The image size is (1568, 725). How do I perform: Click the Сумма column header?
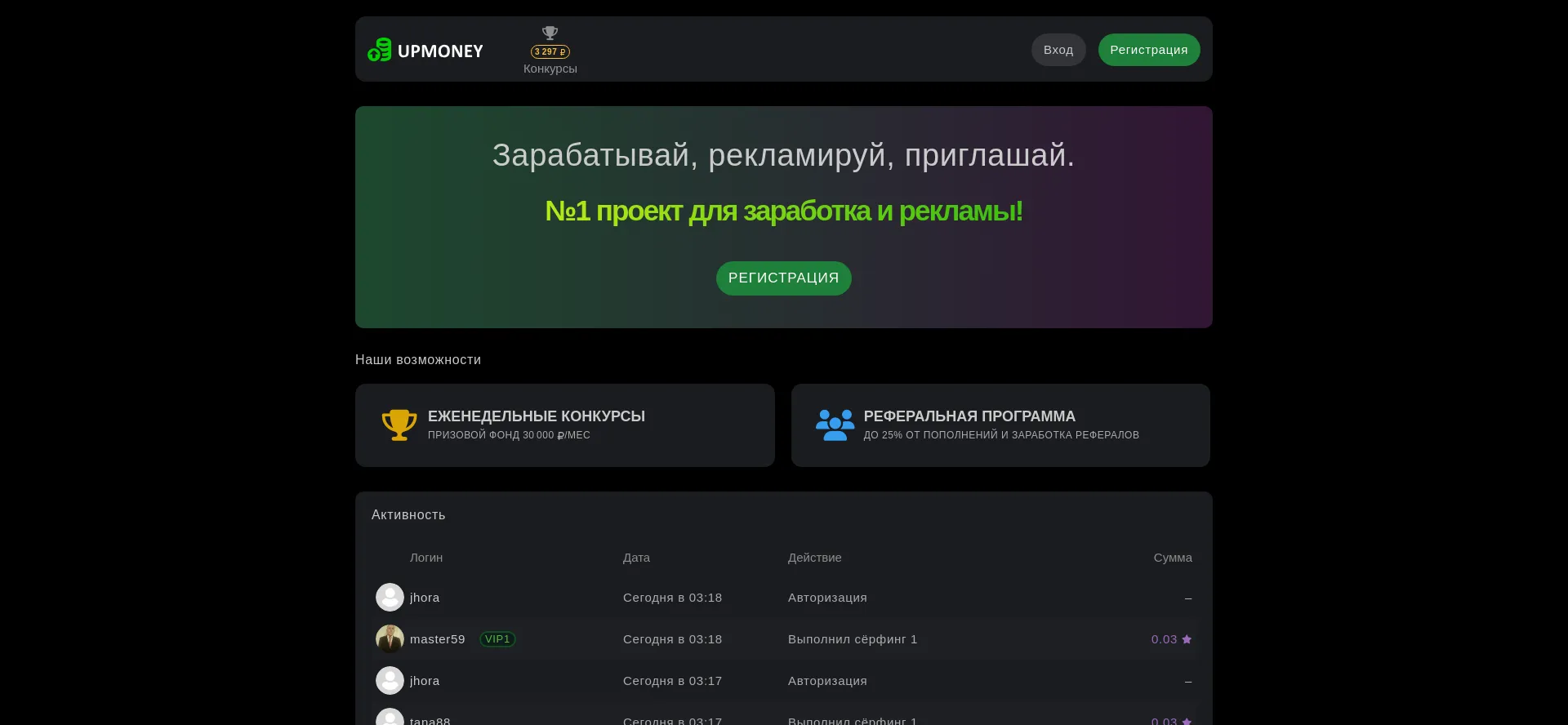(x=1173, y=558)
